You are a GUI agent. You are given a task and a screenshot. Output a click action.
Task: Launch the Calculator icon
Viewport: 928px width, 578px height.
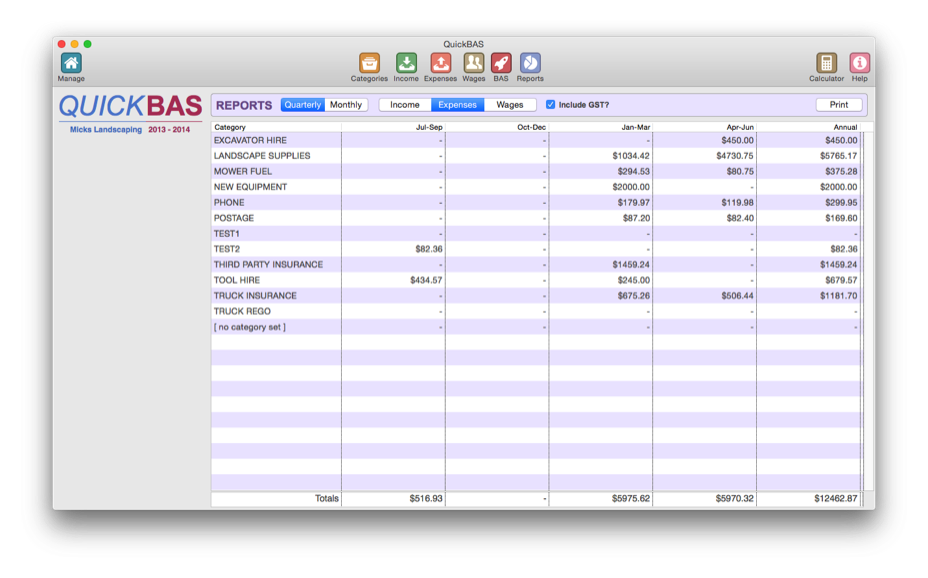pyautogui.click(x=827, y=63)
